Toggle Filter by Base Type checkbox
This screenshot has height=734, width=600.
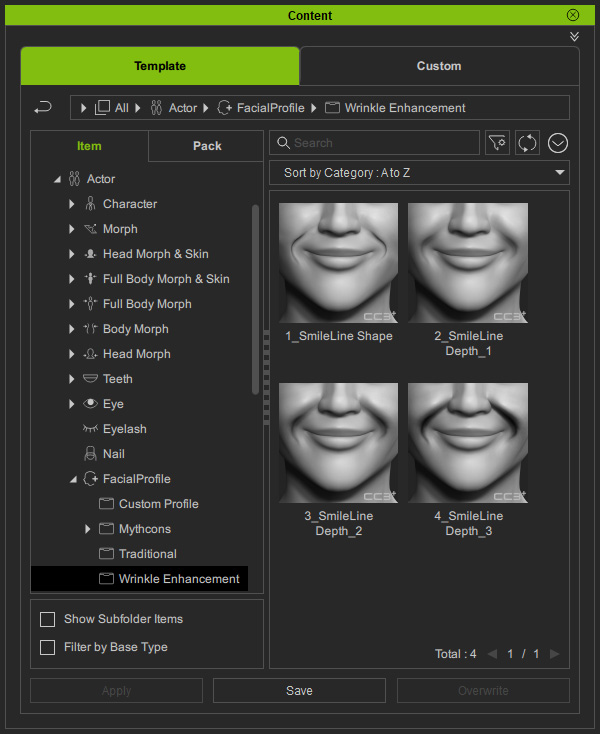(x=47, y=647)
